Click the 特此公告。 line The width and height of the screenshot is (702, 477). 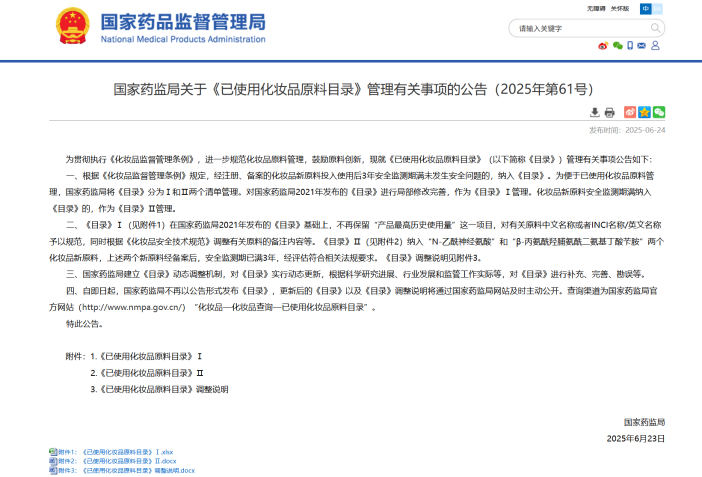(x=85, y=324)
